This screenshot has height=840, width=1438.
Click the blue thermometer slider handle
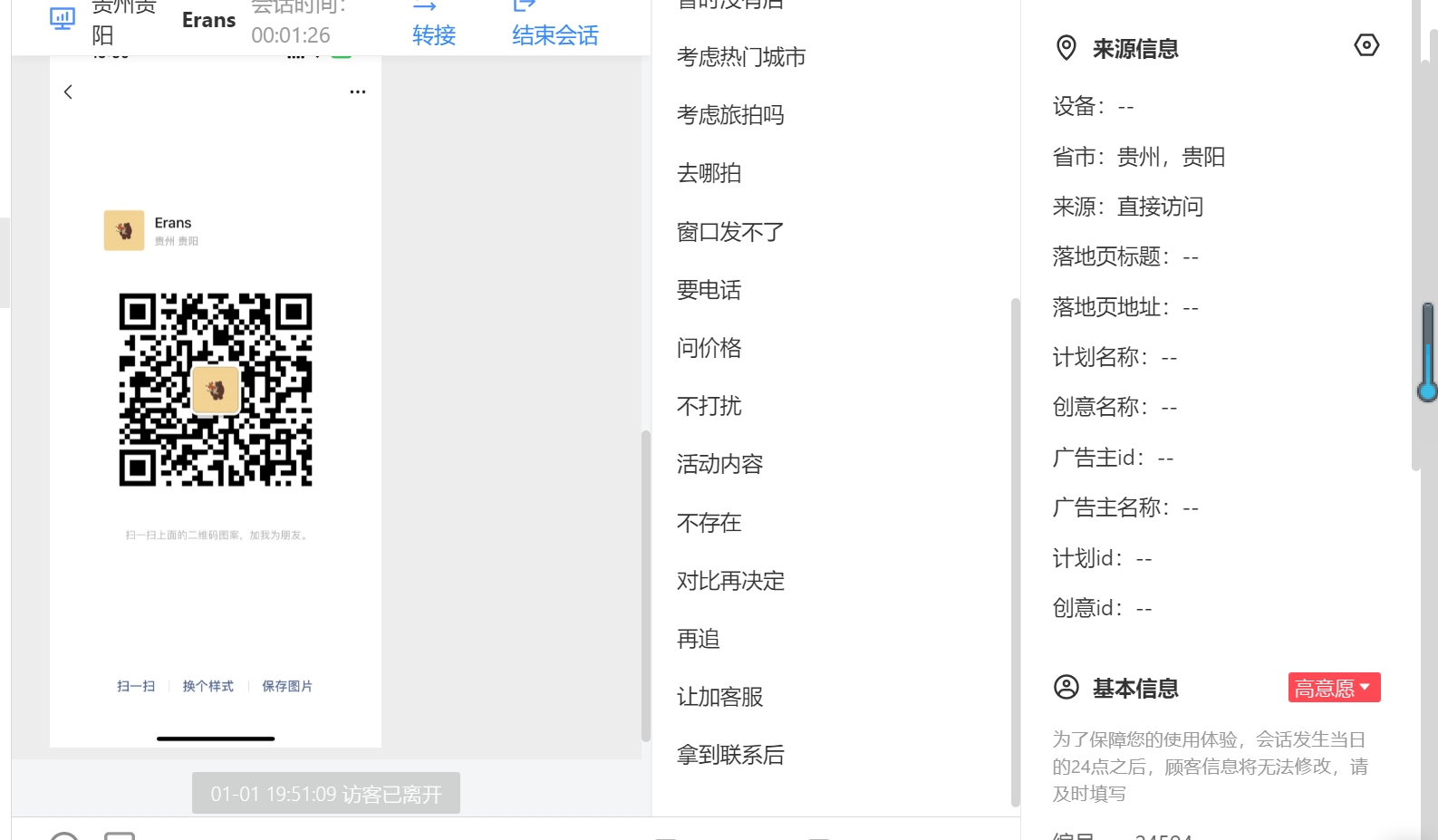(1428, 391)
